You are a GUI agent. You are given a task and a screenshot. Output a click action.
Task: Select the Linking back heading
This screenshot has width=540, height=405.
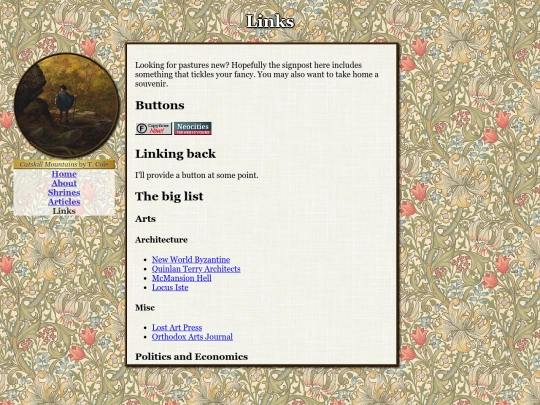tap(175, 154)
